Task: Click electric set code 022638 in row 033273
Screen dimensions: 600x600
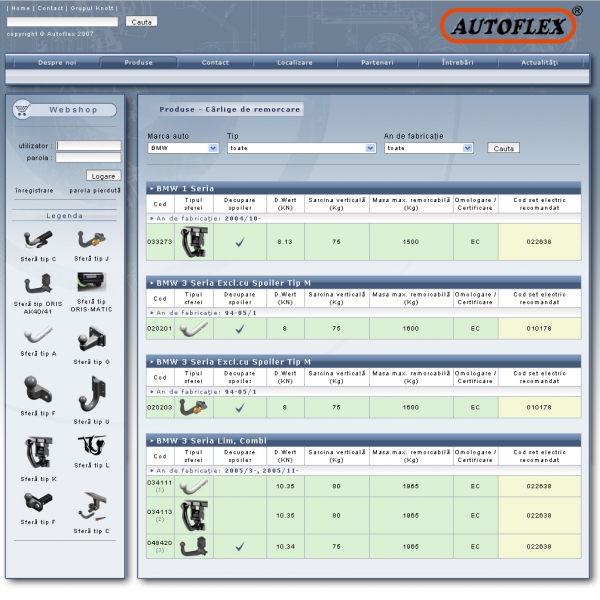Action: (x=539, y=242)
